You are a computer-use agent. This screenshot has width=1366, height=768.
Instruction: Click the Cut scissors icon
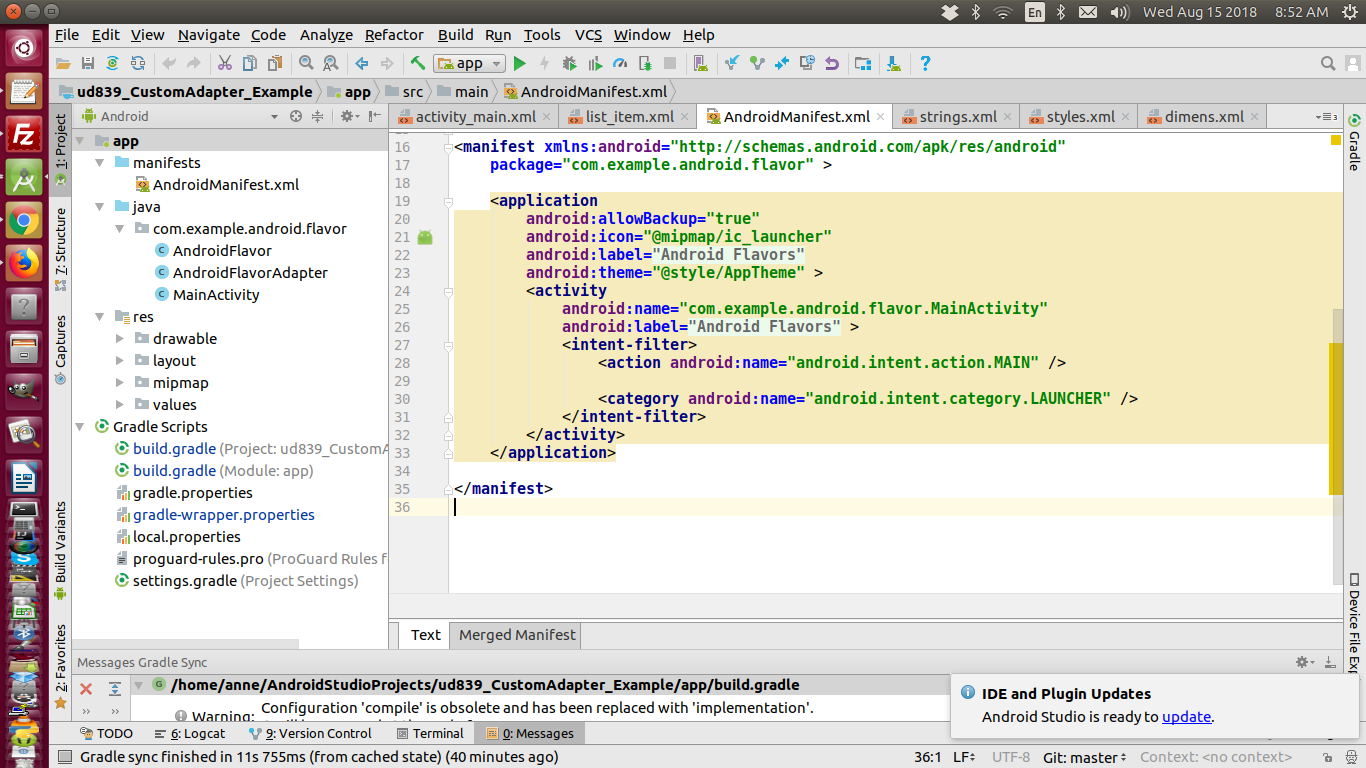click(x=225, y=63)
